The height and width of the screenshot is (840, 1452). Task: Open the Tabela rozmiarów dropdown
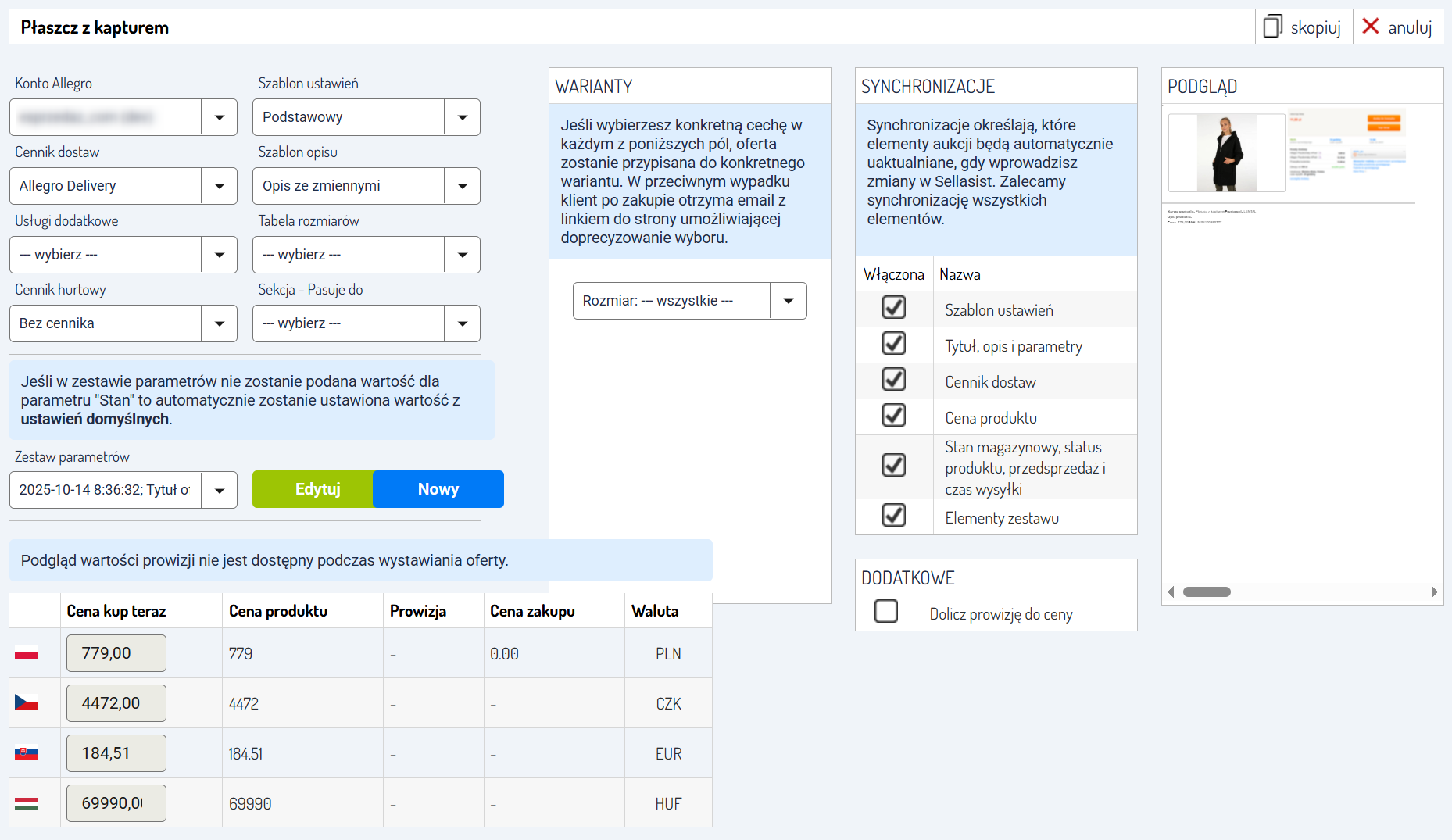click(x=463, y=255)
